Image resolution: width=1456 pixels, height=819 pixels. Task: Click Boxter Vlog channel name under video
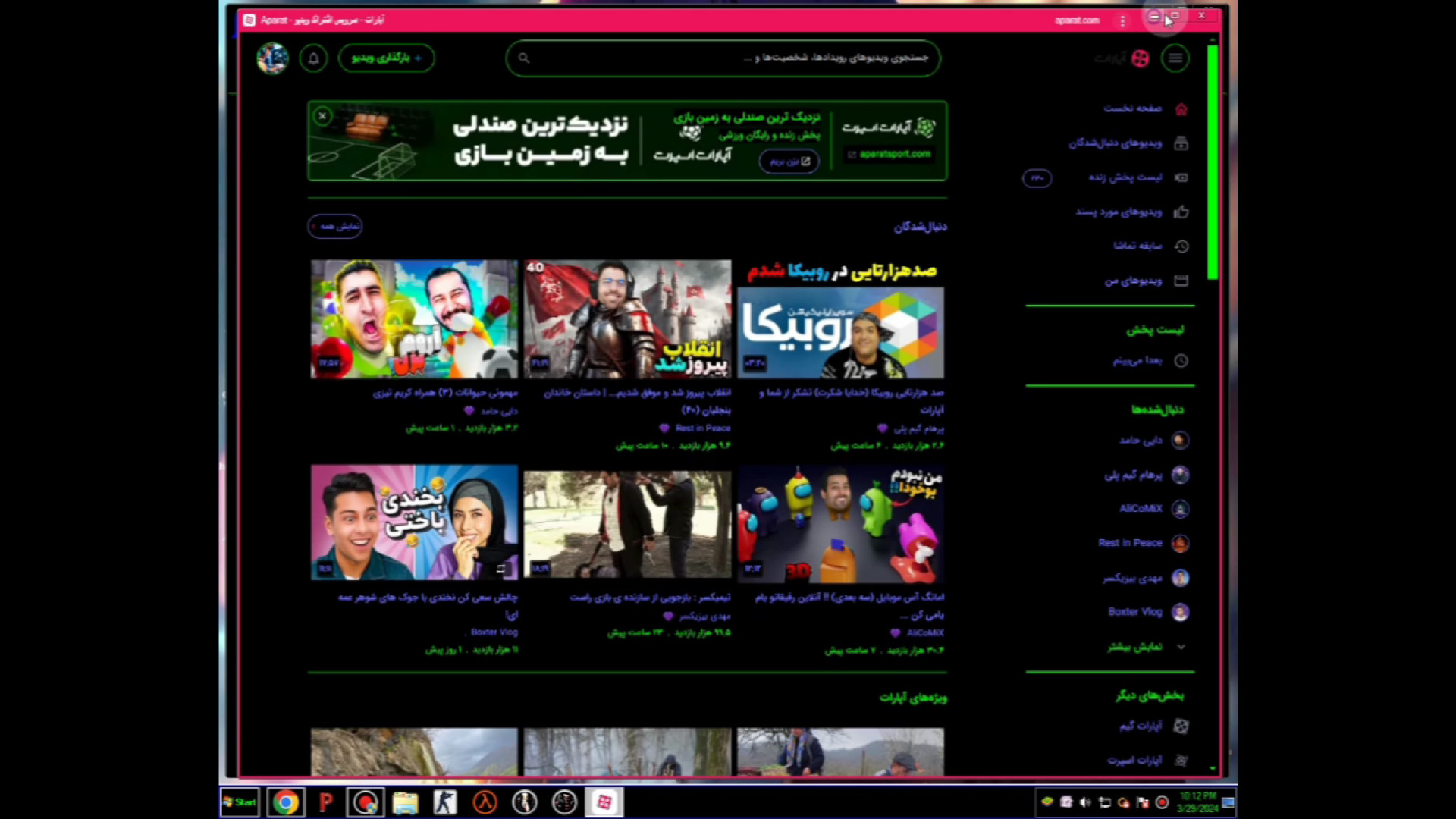click(x=494, y=632)
